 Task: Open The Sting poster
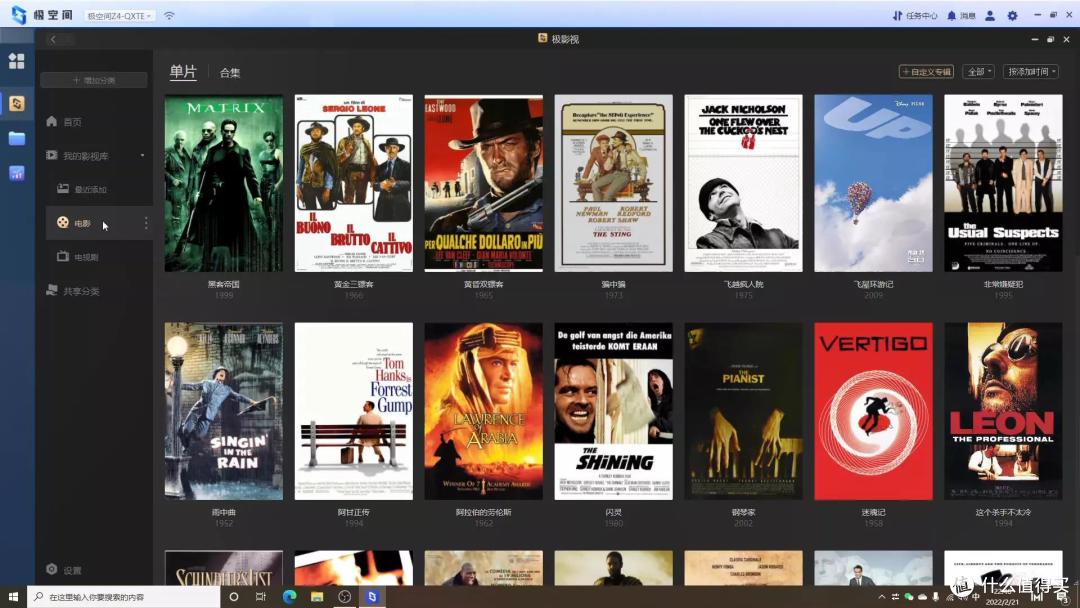pyautogui.click(x=614, y=183)
